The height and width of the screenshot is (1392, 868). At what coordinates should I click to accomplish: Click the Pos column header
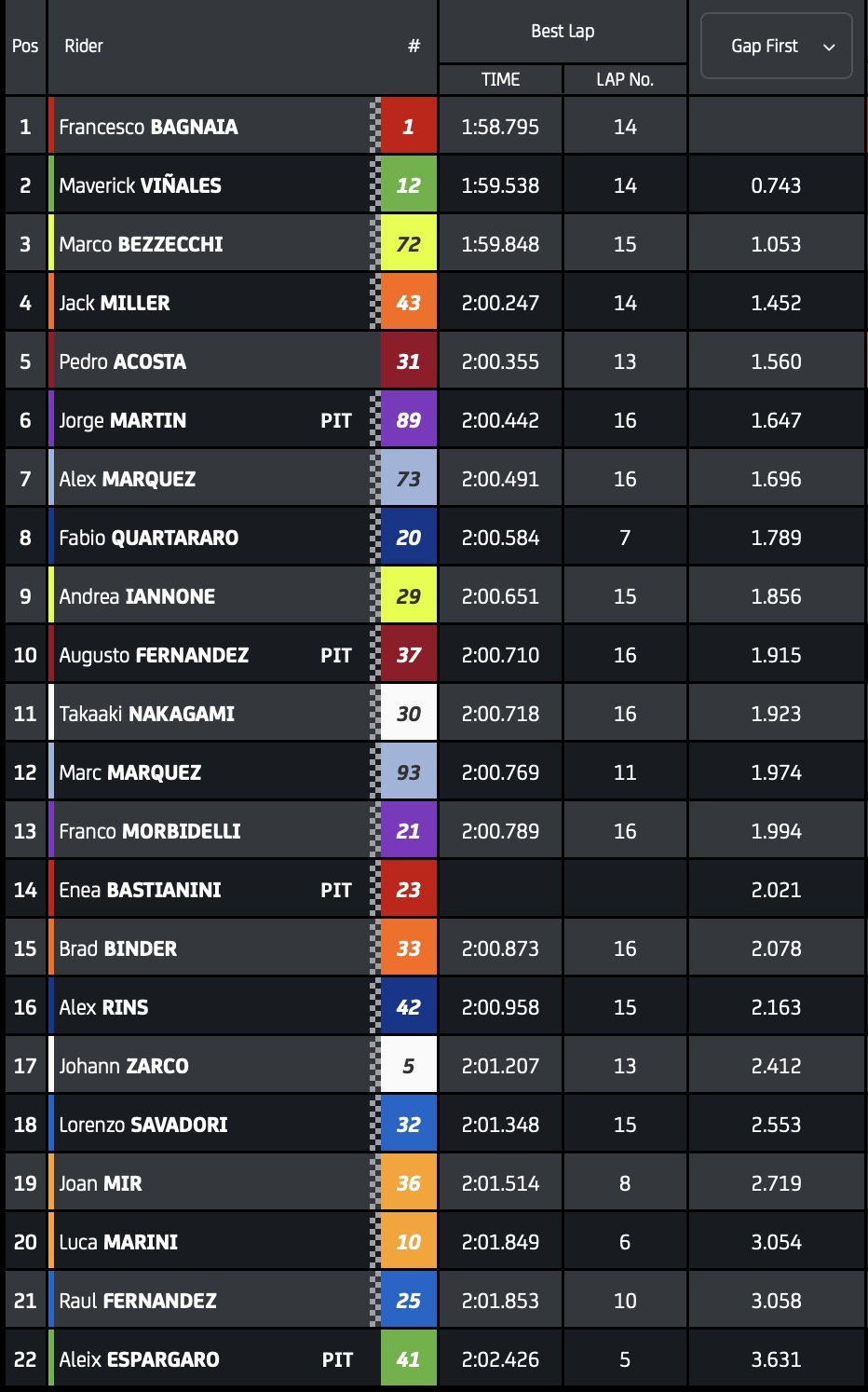[x=25, y=46]
